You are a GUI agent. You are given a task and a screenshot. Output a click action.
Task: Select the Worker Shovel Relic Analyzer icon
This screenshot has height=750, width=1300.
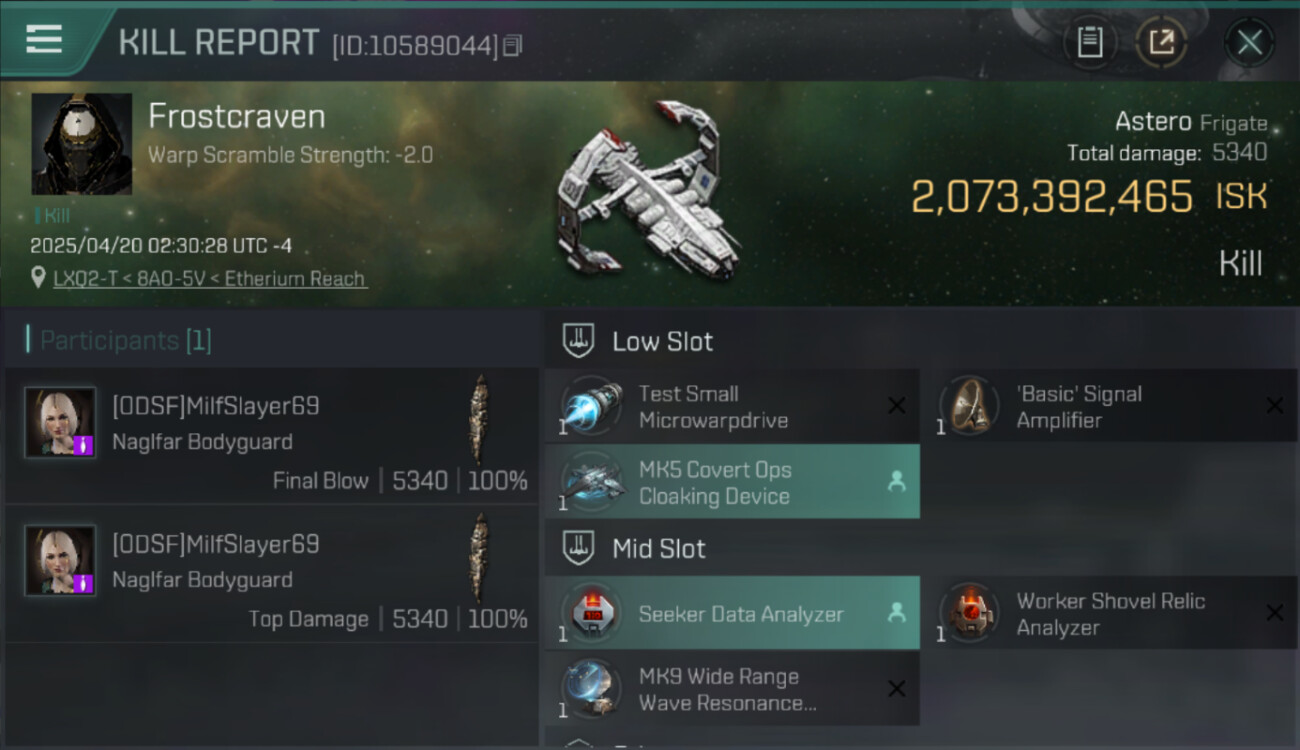[969, 613]
